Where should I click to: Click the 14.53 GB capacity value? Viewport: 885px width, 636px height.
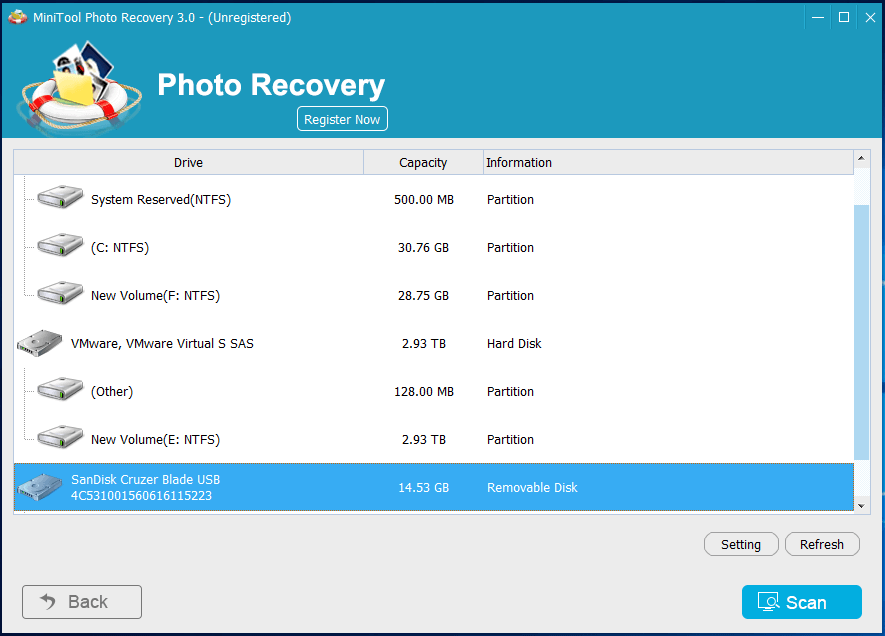[x=423, y=488]
